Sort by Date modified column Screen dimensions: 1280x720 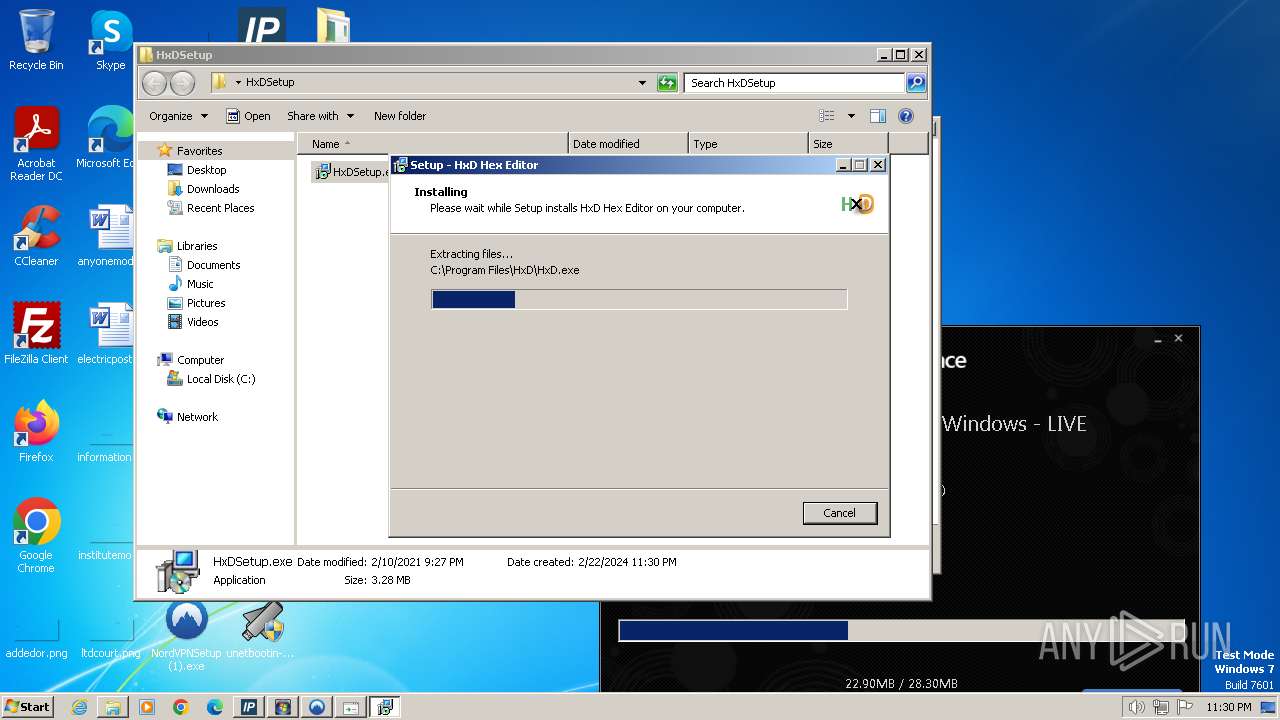click(628, 144)
